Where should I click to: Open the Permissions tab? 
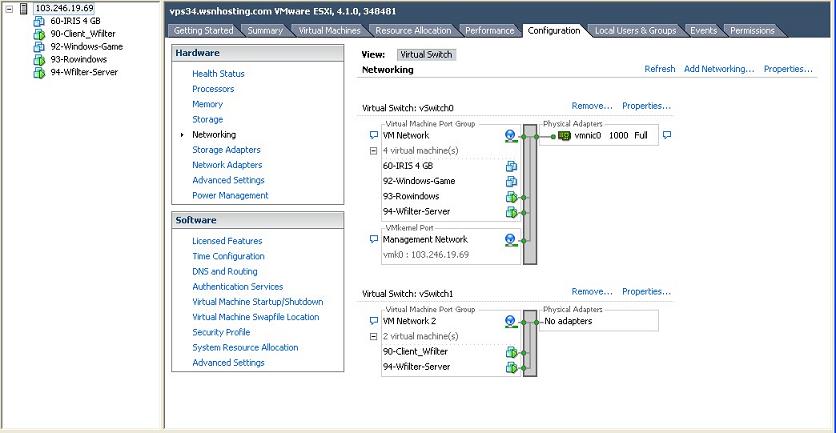click(752, 31)
